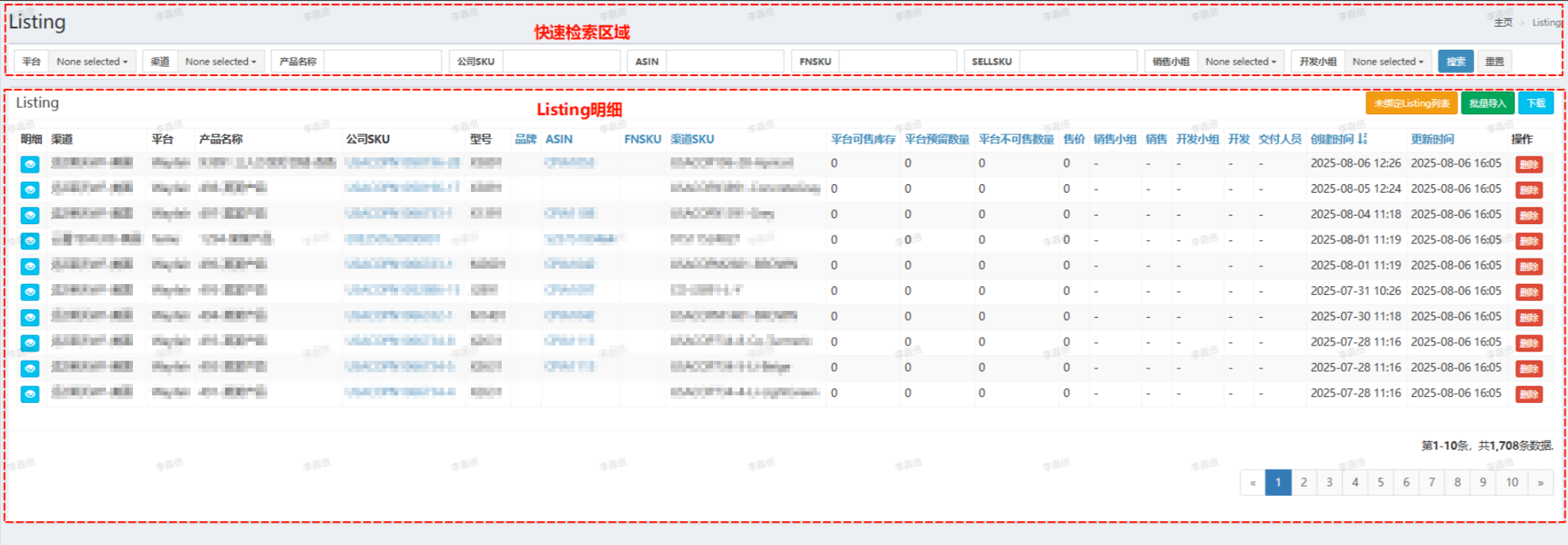This screenshot has height=545, width=1568.
Task: Focus the ASIN filter input box
Action: (x=725, y=61)
